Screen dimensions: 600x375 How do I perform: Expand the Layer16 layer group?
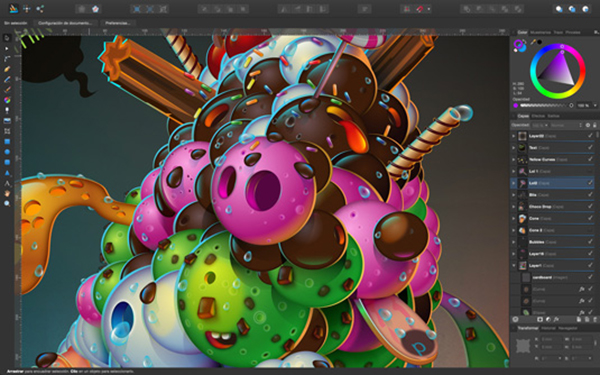coord(514,254)
